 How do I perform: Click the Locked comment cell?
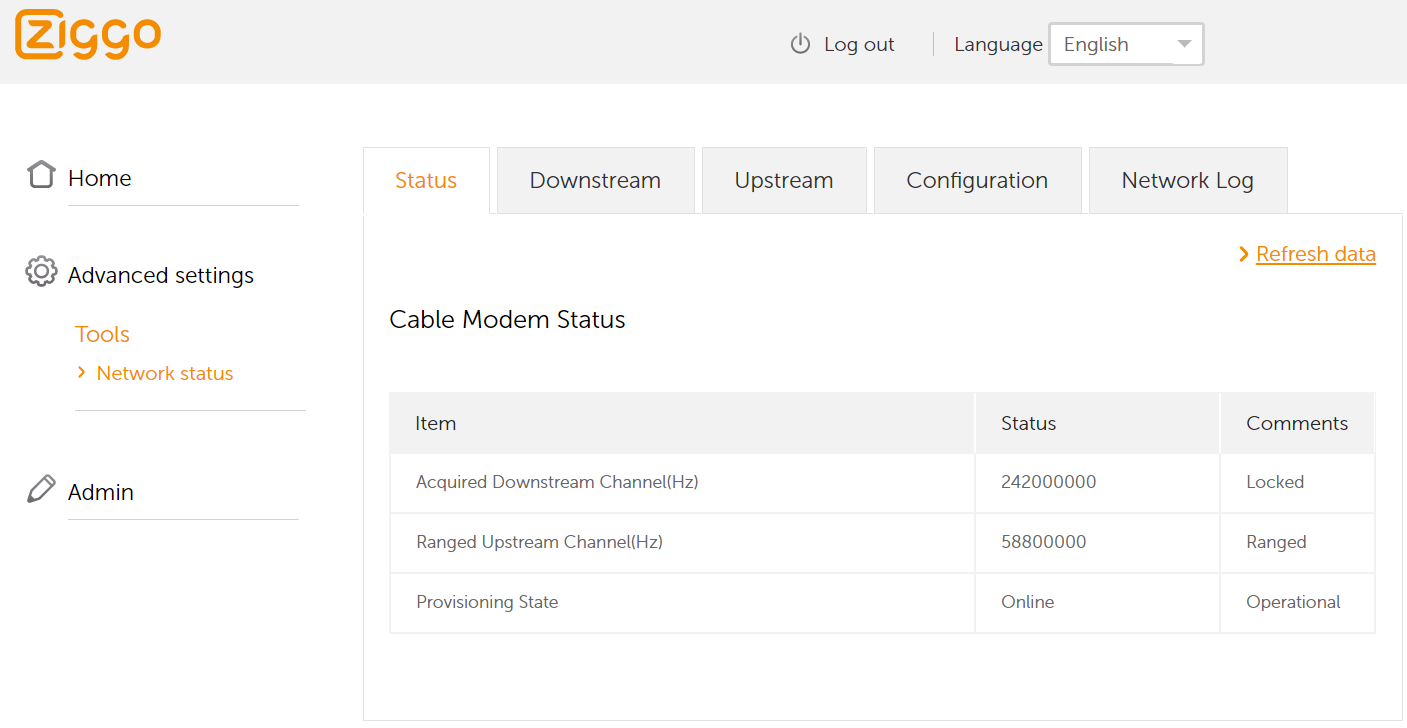(x=1297, y=482)
